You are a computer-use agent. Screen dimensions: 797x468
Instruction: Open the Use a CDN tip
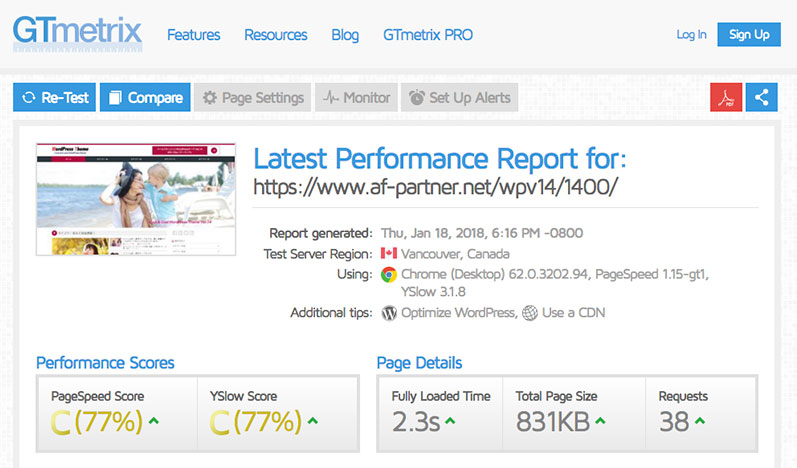[573, 313]
